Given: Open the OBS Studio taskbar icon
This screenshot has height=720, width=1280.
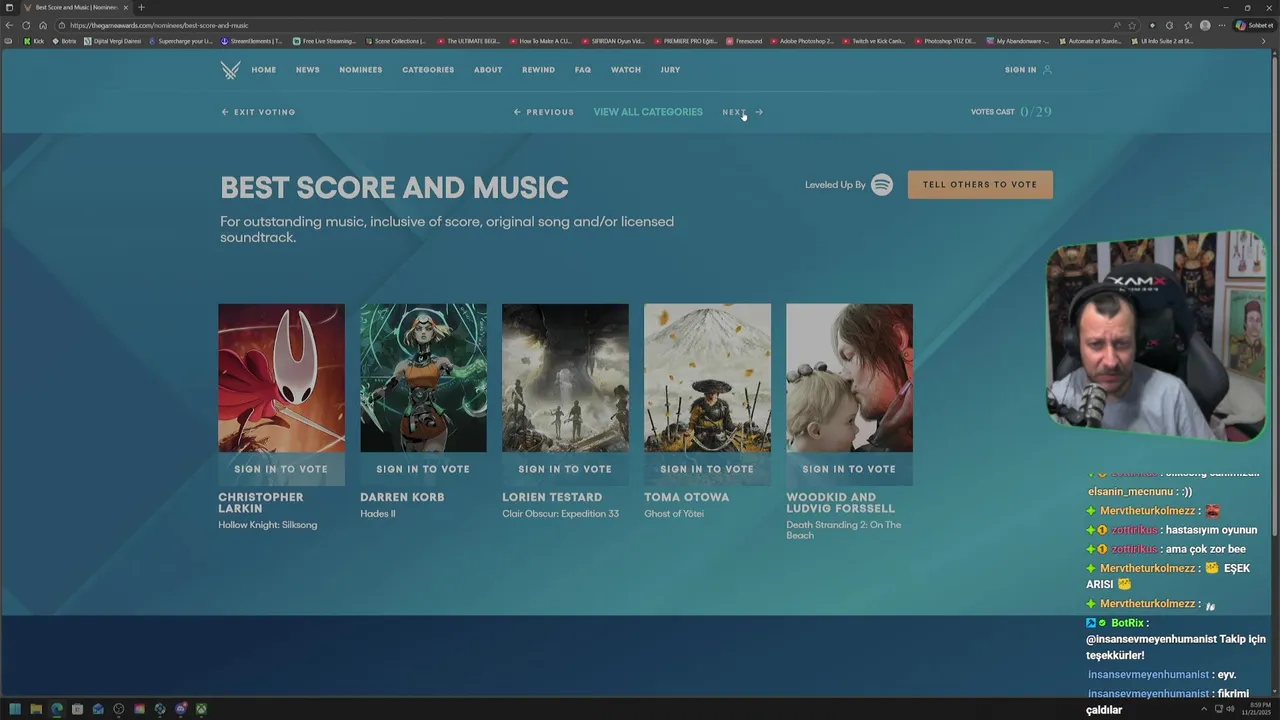Looking at the screenshot, I should pyautogui.click(x=119, y=709).
